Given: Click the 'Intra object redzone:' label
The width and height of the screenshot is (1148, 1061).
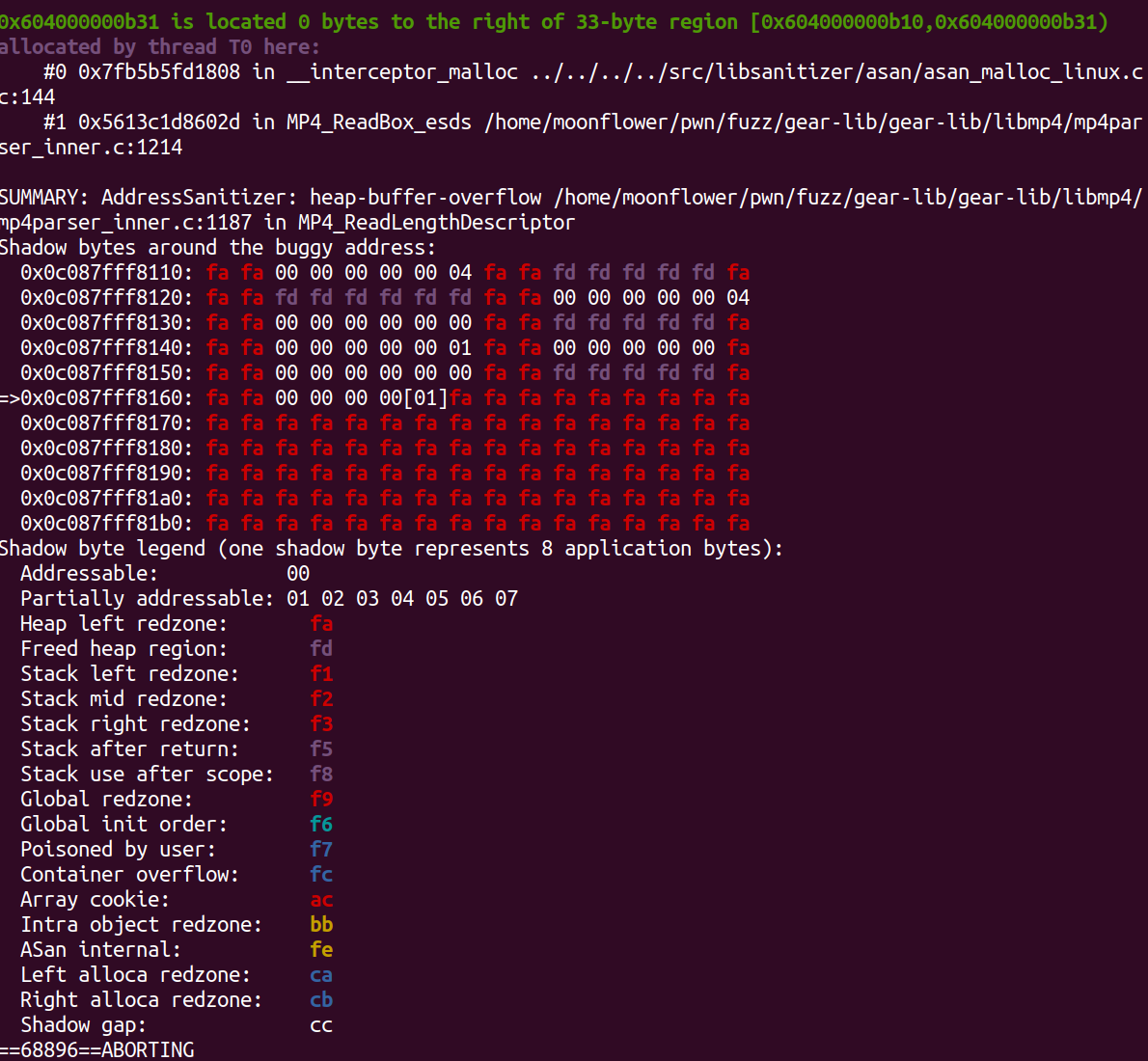Looking at the screenshot, I should pyautogui.click(x=141, y=925).
